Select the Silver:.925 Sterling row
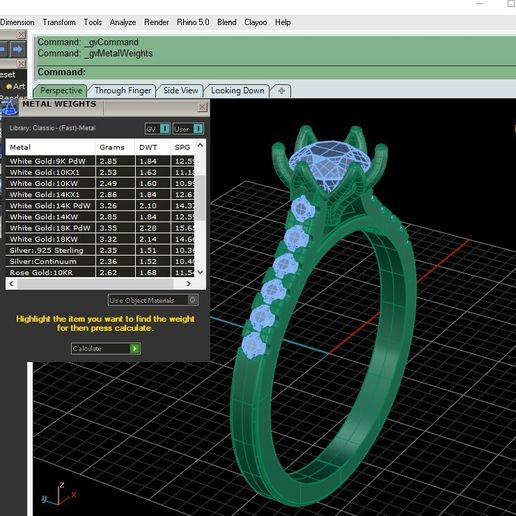The height and width of the screenshot is (516, 516). [x=100, y=250]
